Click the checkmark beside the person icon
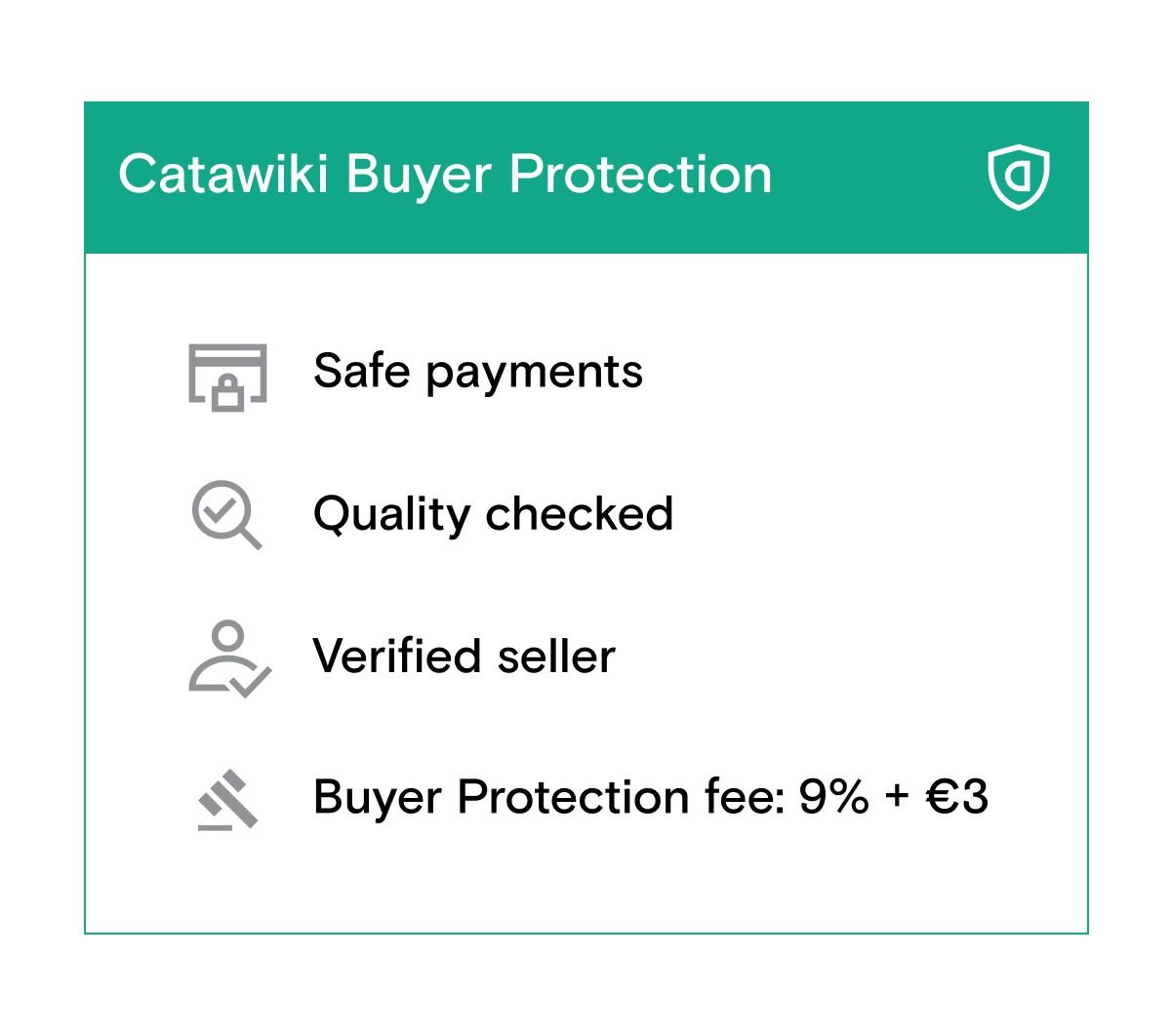This screenshot has width=1171, height=1036. (252, 680)
